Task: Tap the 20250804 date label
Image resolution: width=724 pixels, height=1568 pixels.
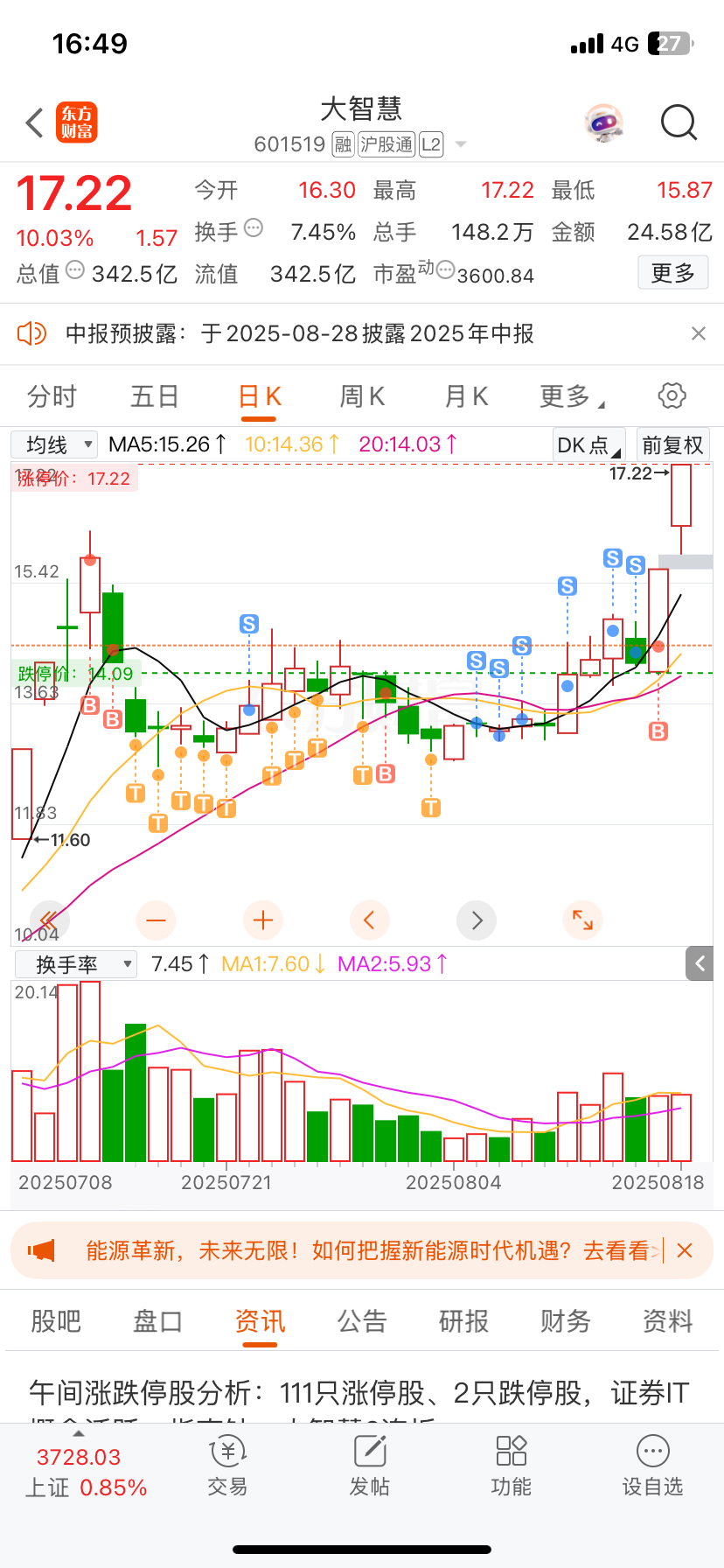Action: click(x=453, y=1183)
